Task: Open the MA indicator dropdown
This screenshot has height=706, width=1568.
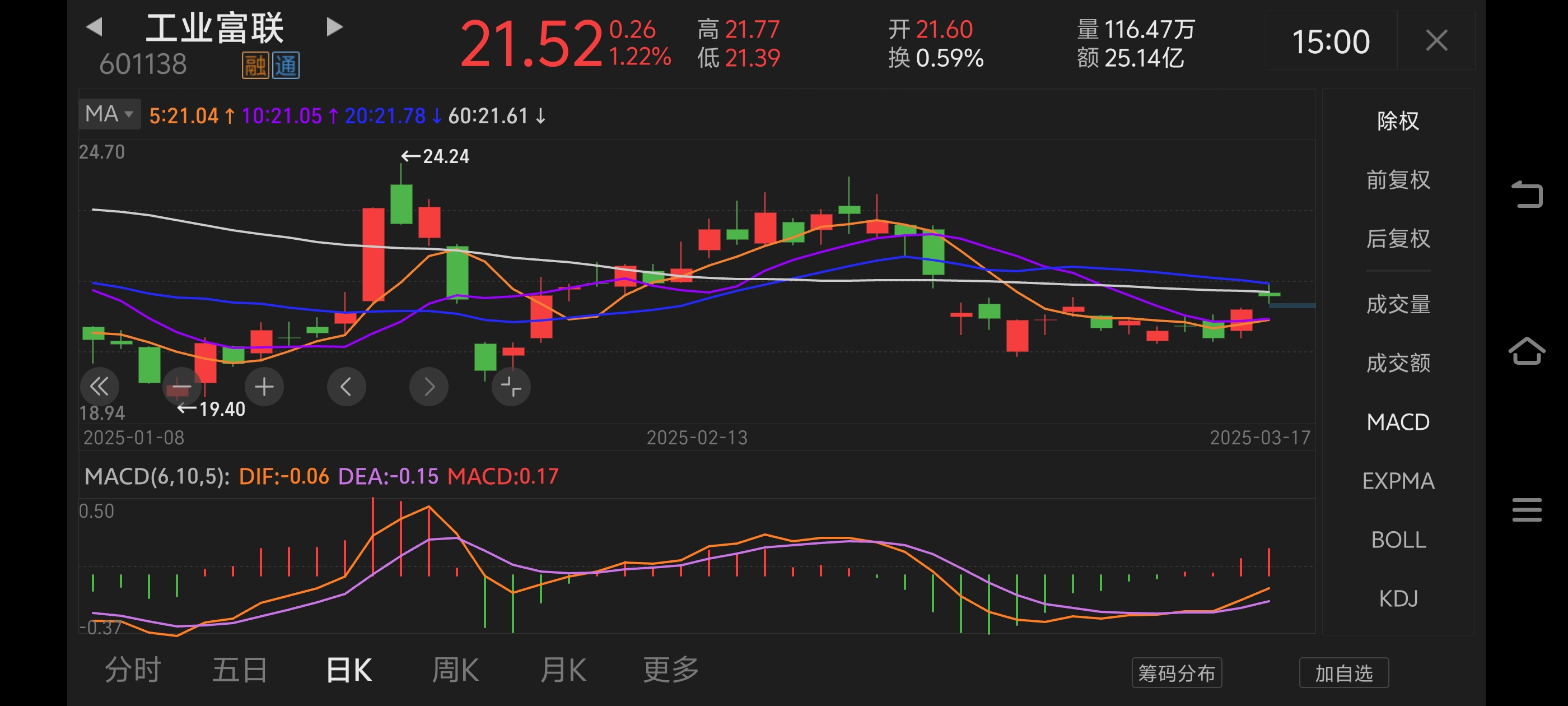Action: (110, 114)
